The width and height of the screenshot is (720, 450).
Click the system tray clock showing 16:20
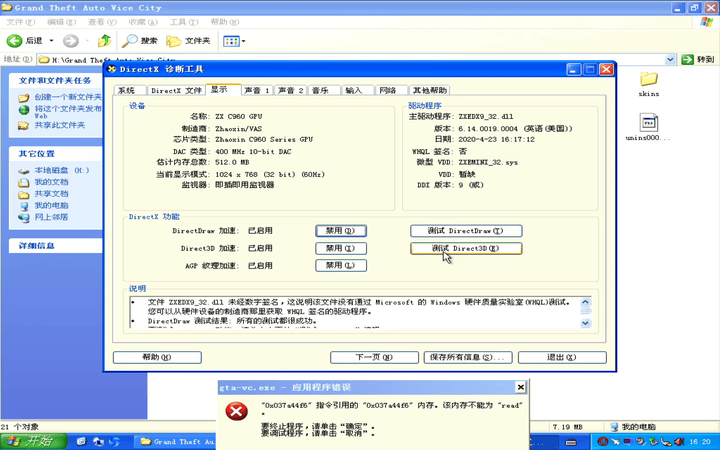click(x=700, y=442)
